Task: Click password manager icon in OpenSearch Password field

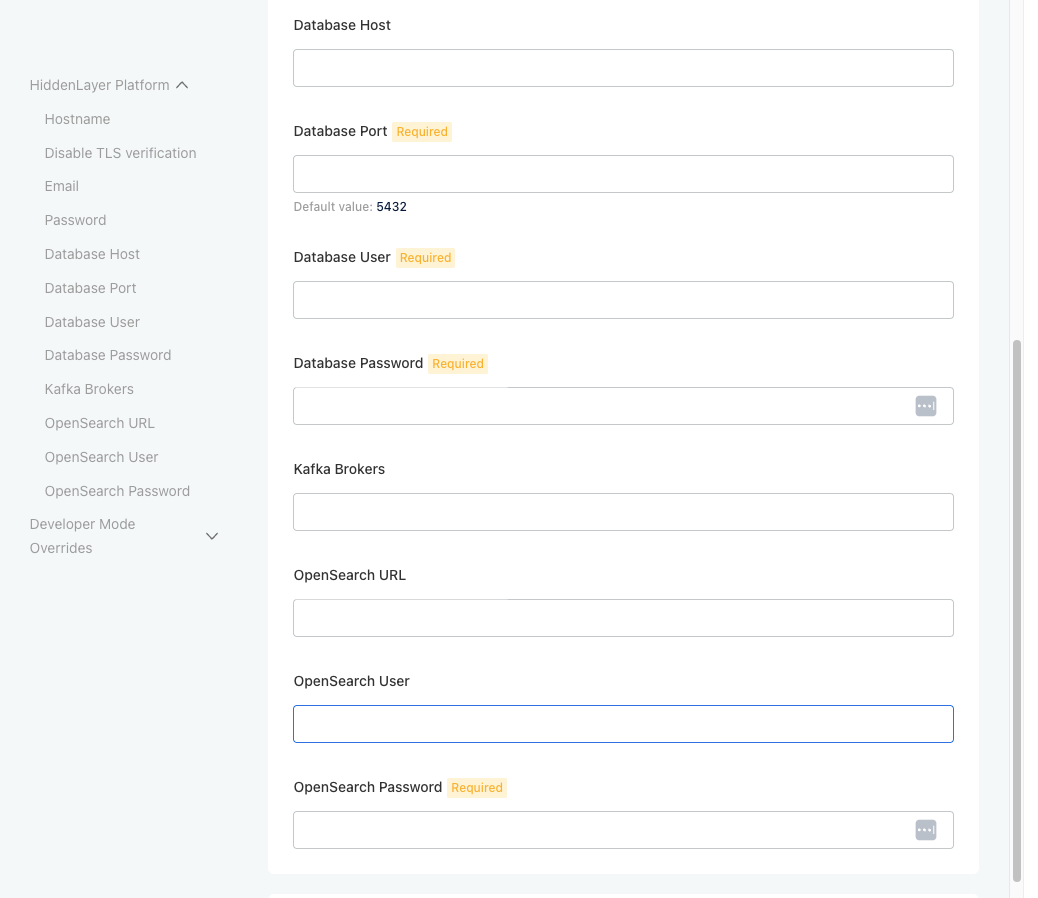Action: [x=925, y=830]
